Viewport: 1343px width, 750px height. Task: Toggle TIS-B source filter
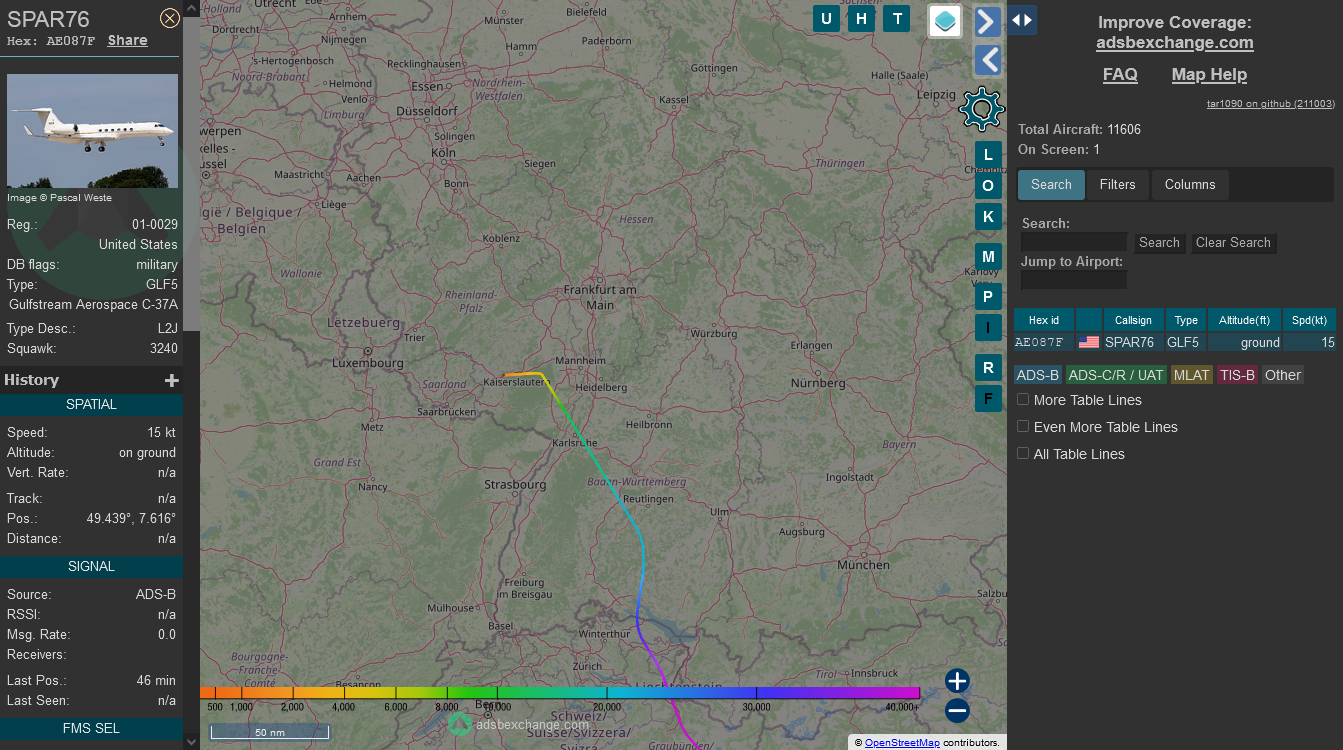tap(1237, 375)
